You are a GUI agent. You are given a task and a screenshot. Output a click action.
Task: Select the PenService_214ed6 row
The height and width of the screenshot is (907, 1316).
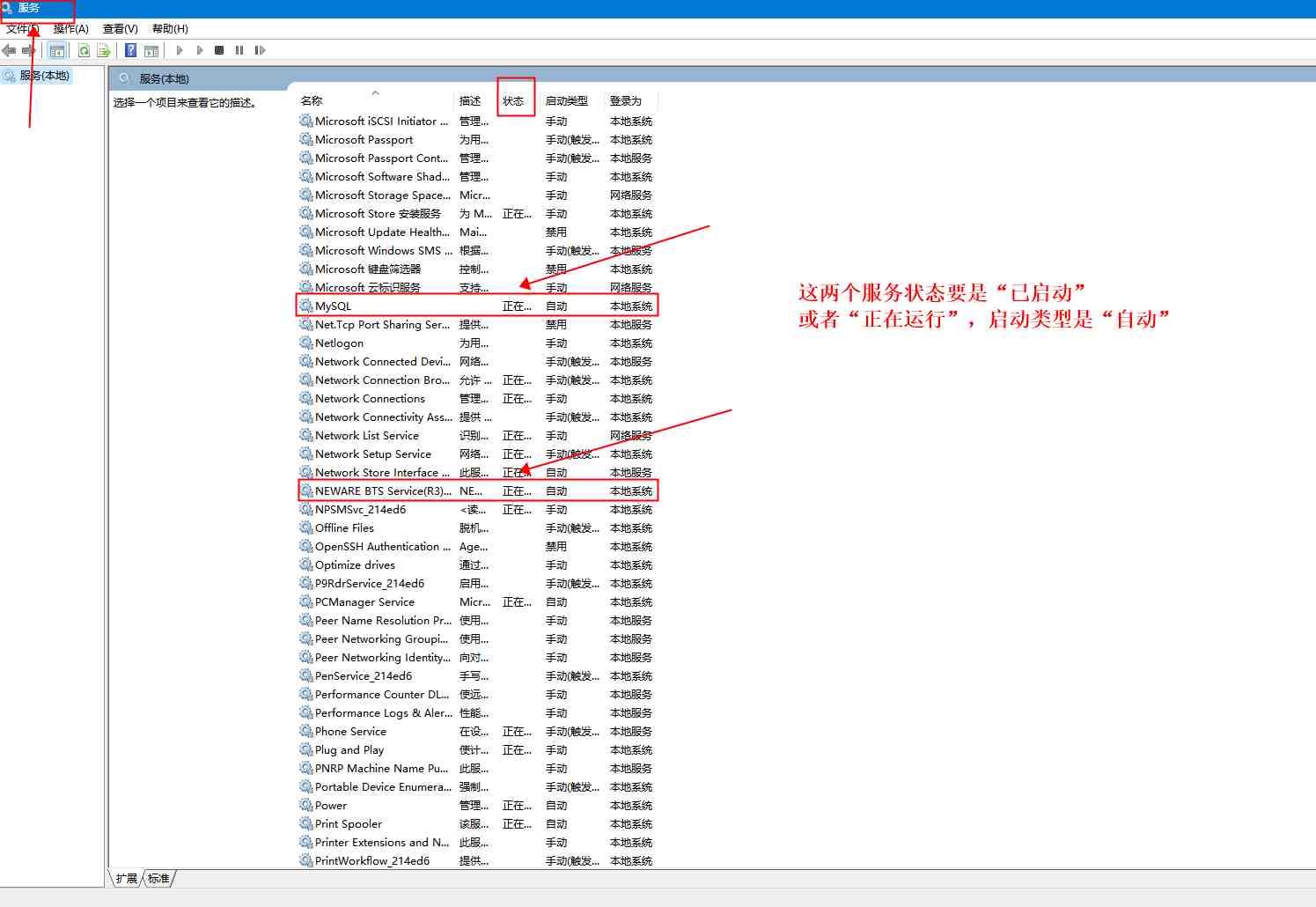pos(476,675)
